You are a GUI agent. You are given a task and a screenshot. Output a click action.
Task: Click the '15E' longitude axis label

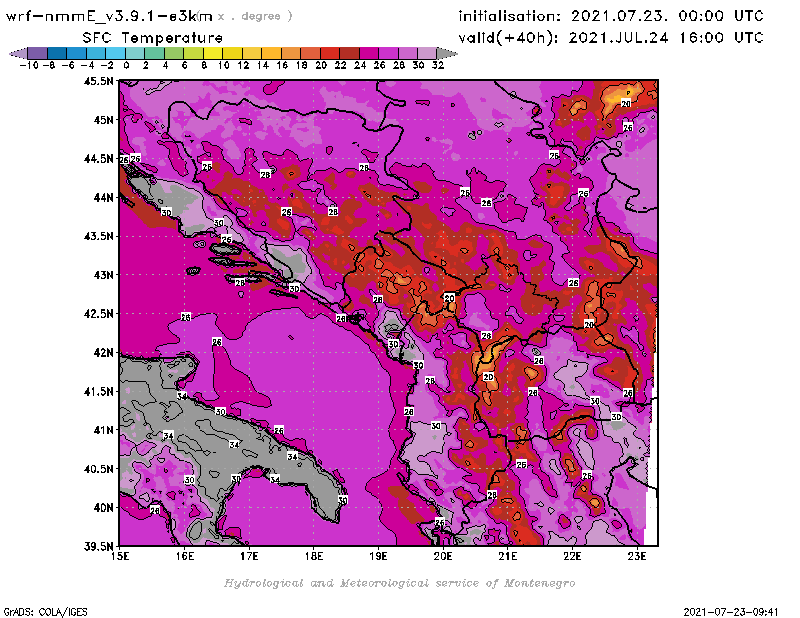tap(120, 556)
